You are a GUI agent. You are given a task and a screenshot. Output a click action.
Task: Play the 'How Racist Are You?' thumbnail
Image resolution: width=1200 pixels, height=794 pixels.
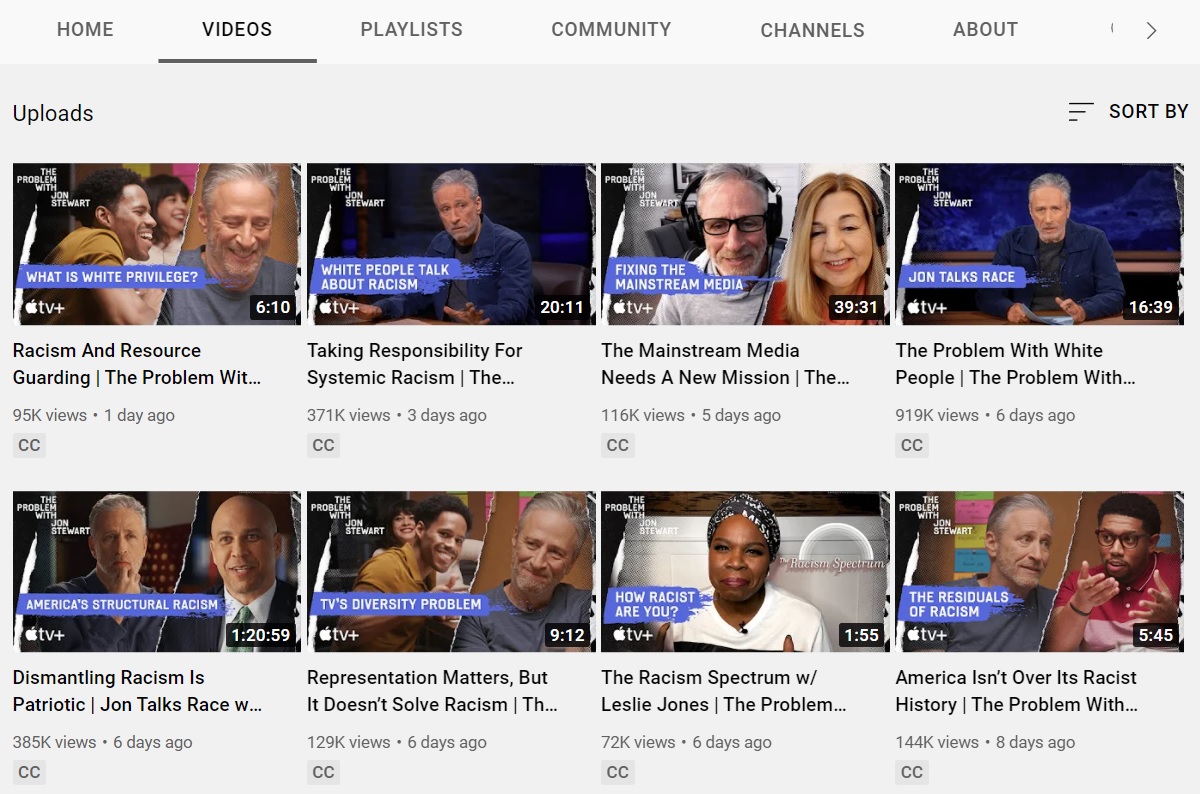tap(745, 572)
